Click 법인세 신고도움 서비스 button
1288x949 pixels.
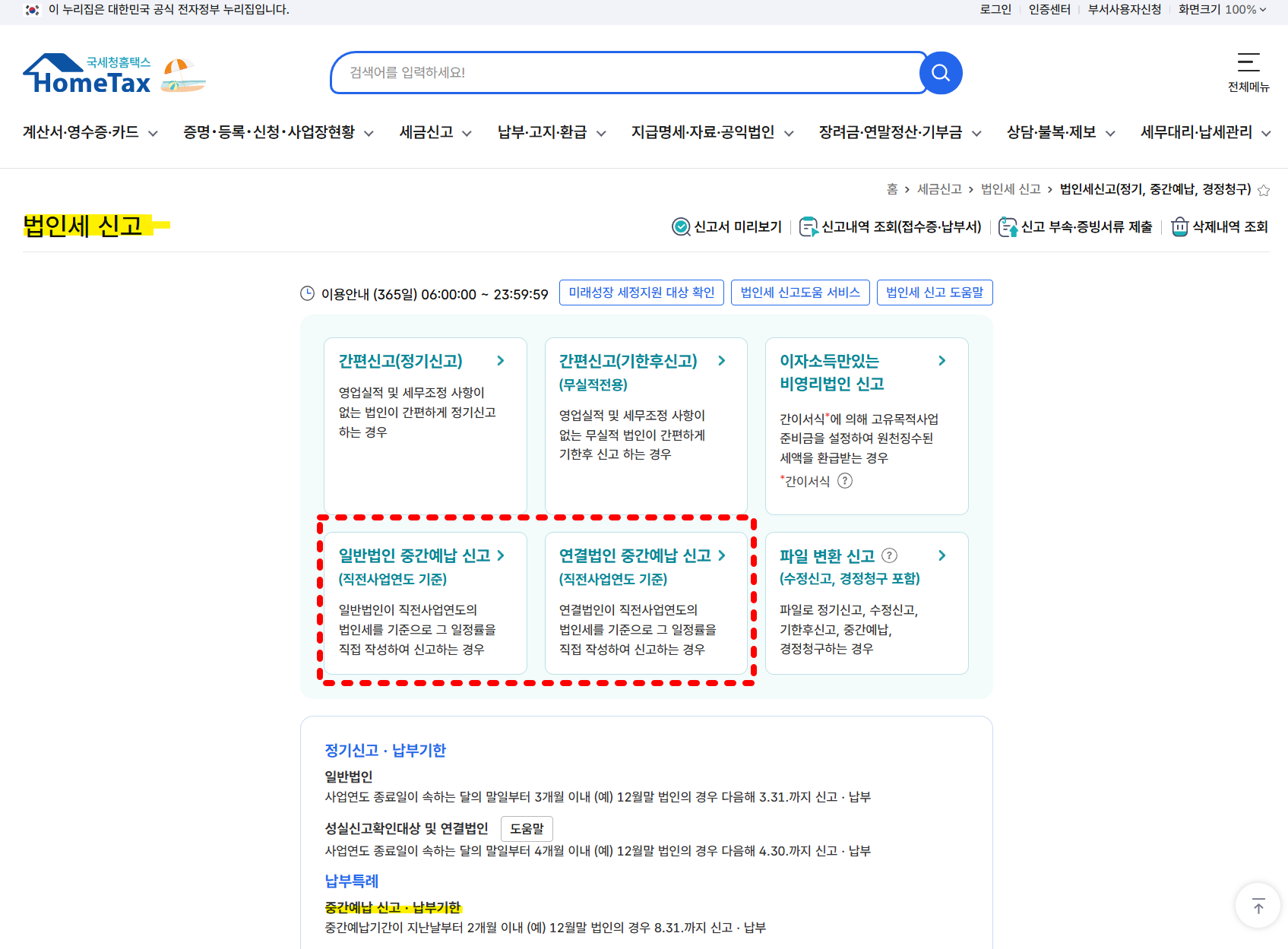tap(800, 293)
